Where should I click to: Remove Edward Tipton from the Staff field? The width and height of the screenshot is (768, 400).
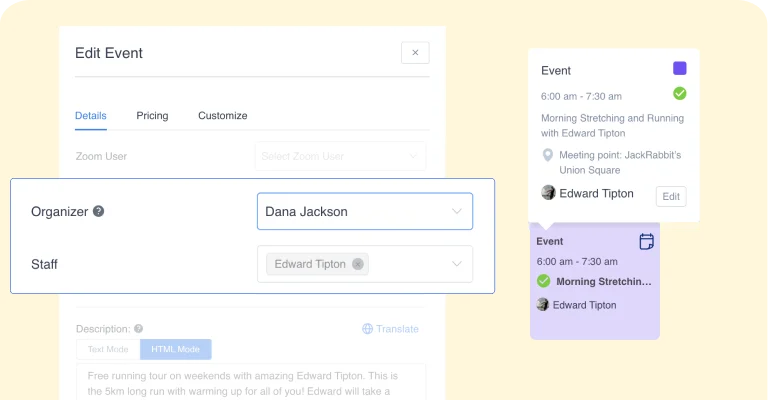click(x=358, y=264)
